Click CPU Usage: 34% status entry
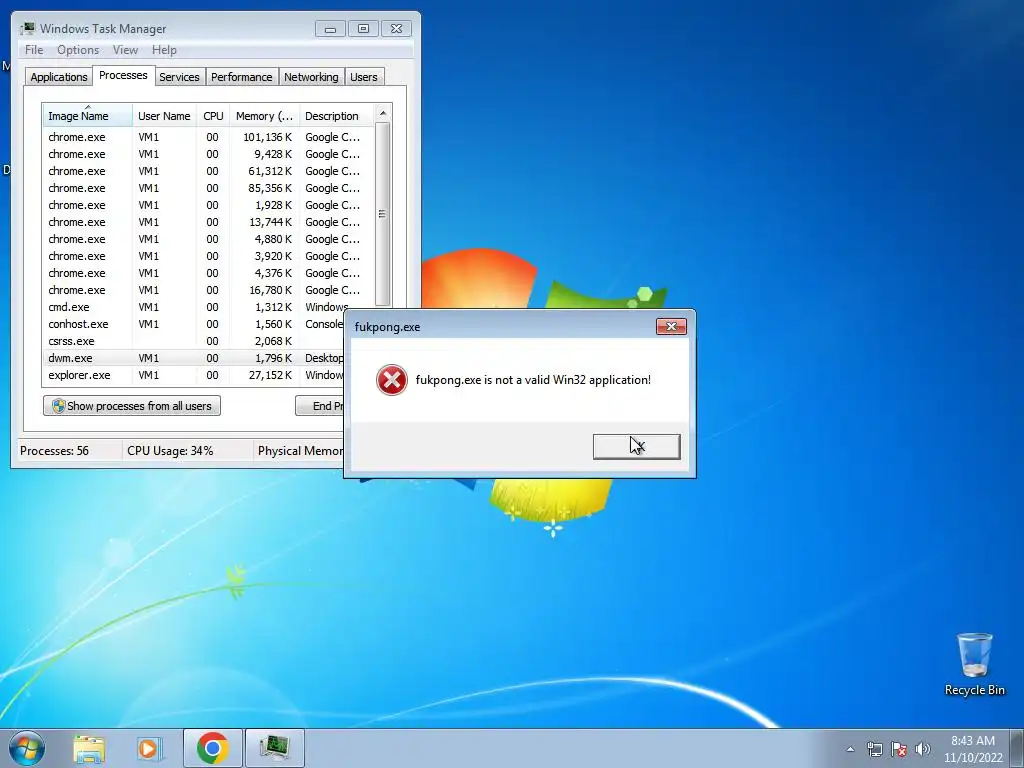The width and height of the screenshot is (1024, 768). tap(170, 451)
